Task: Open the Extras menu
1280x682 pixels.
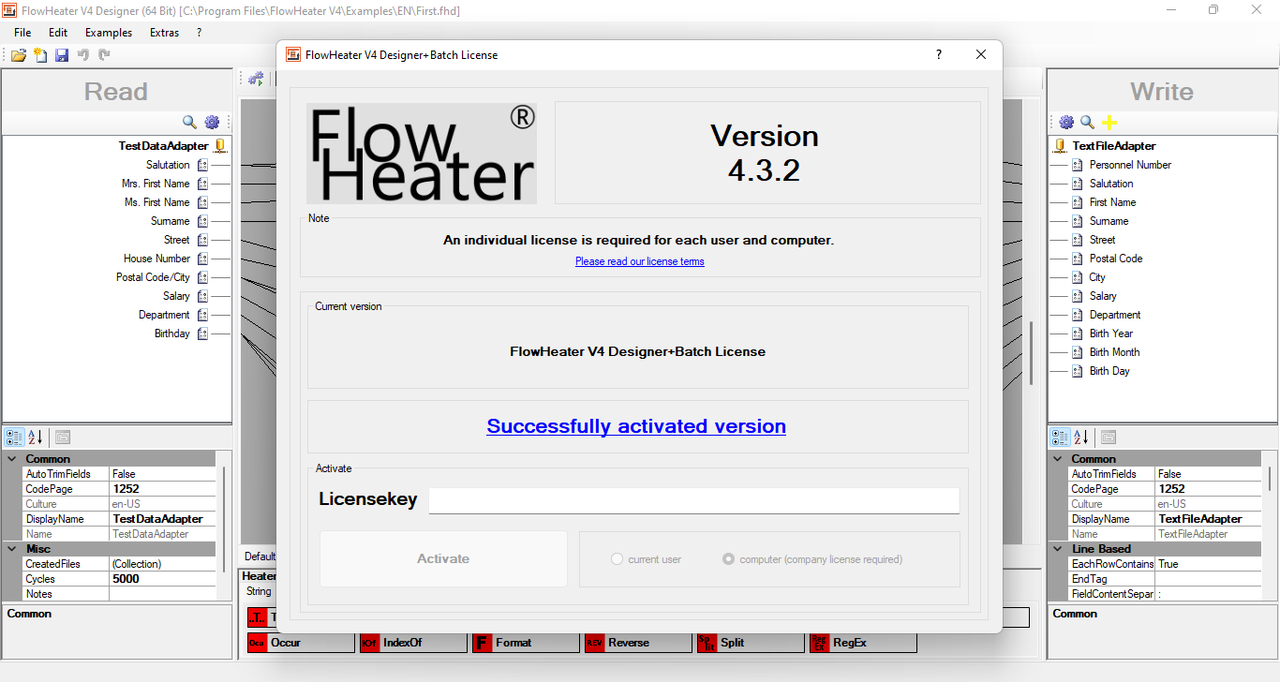Action: [164, 33]
